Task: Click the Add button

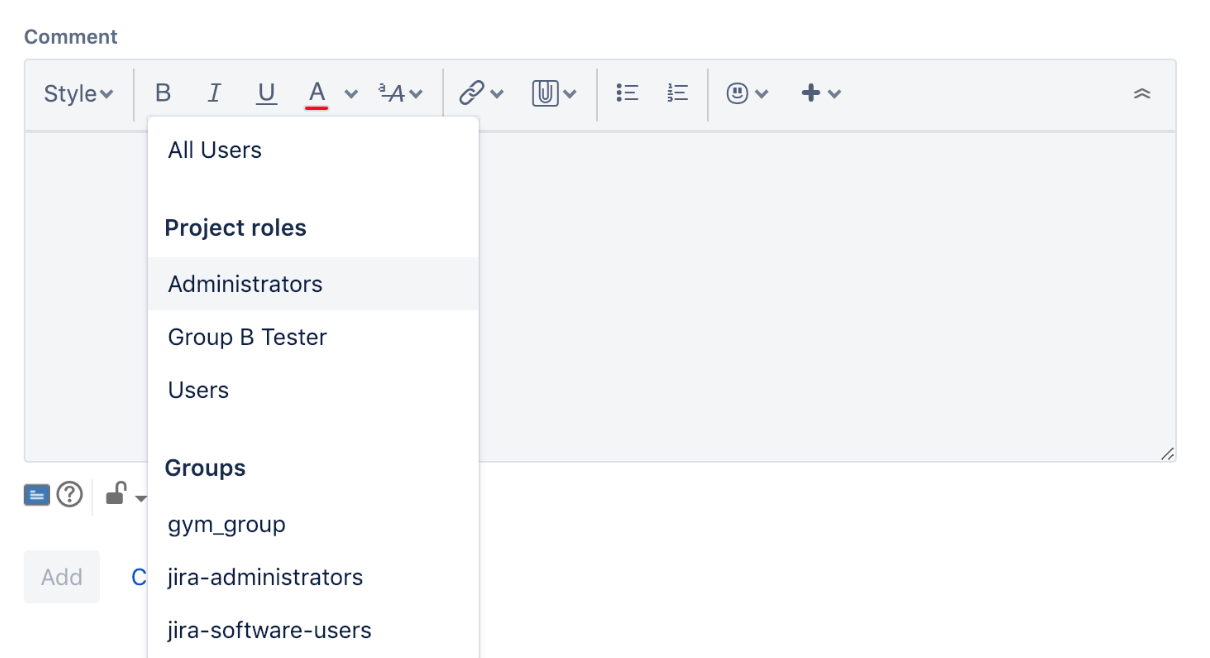Action: click(61, 577)
